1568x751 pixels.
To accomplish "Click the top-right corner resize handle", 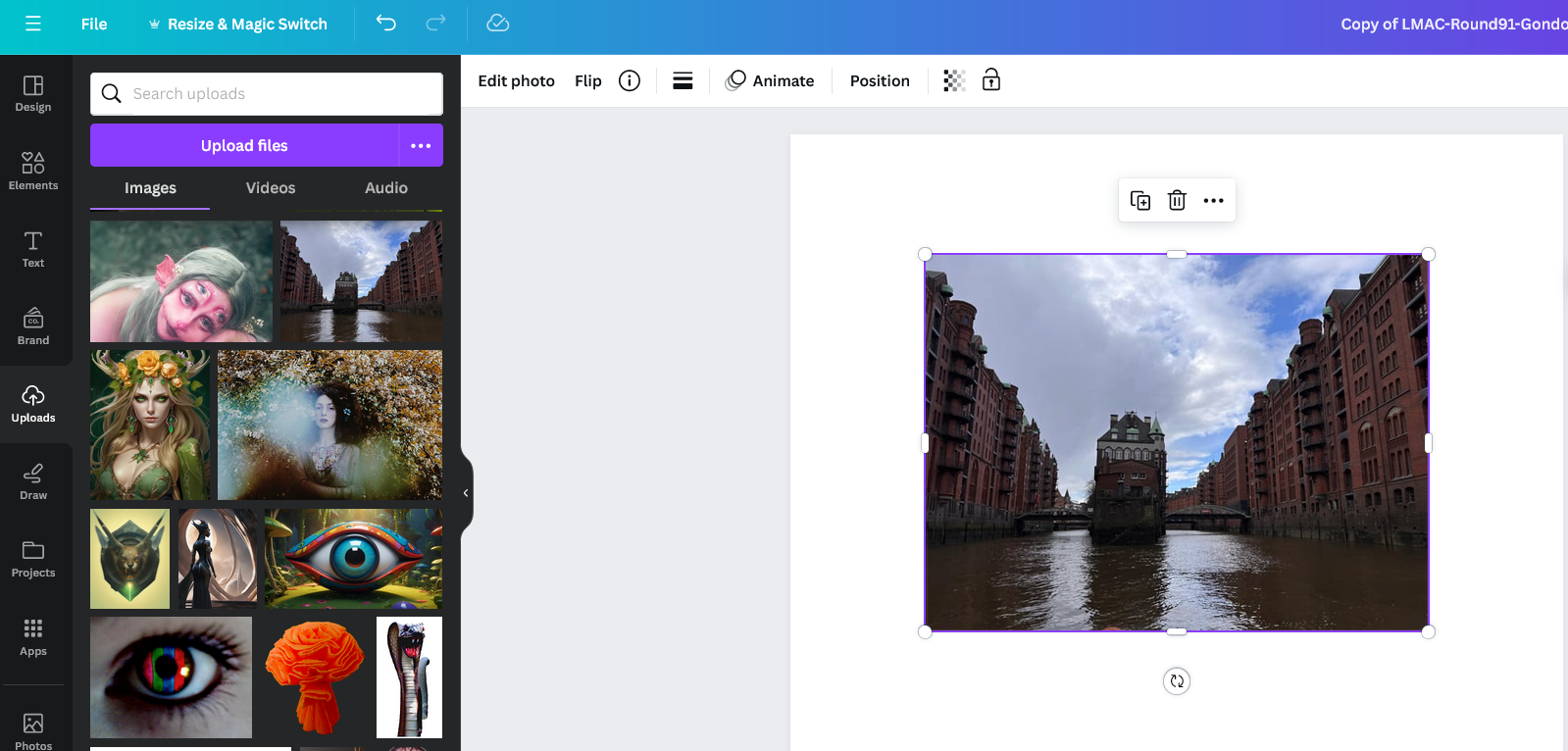I will pyautogui.click(x=1429, y=254).
